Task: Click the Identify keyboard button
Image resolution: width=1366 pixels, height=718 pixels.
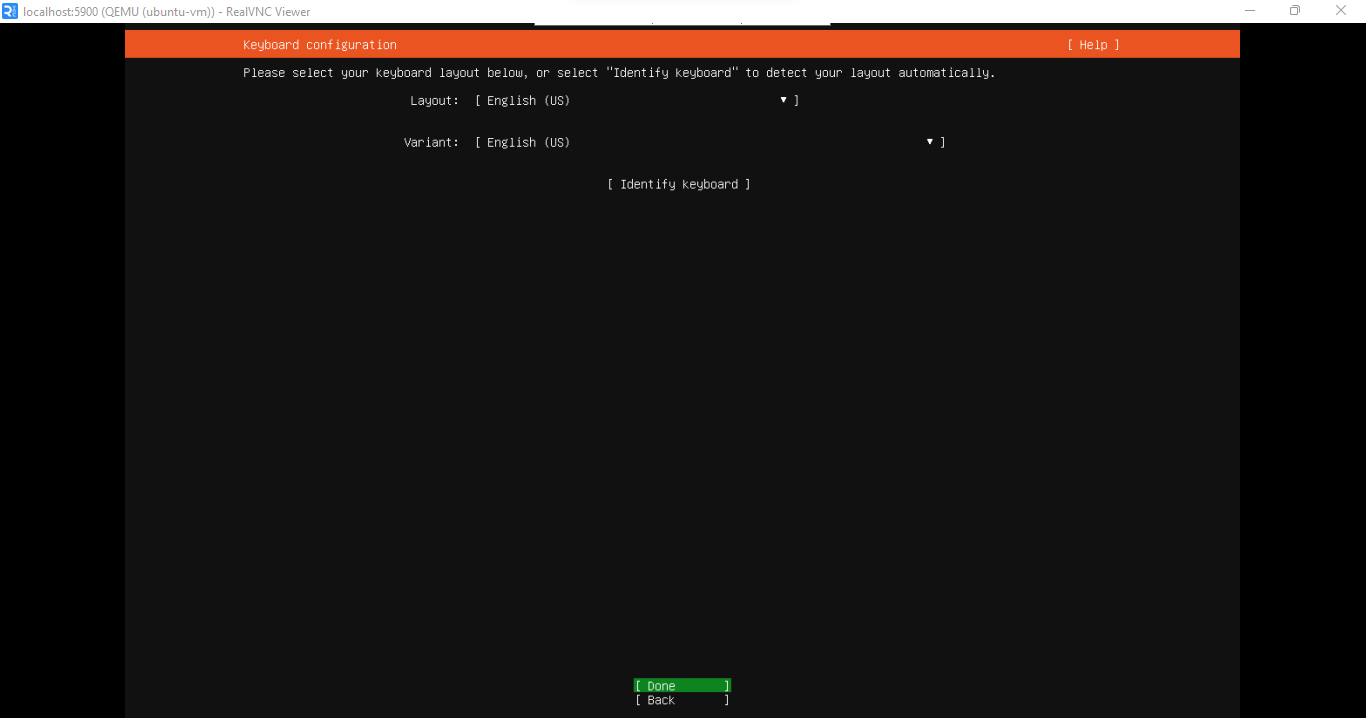Action: click(x=679, y=185)
